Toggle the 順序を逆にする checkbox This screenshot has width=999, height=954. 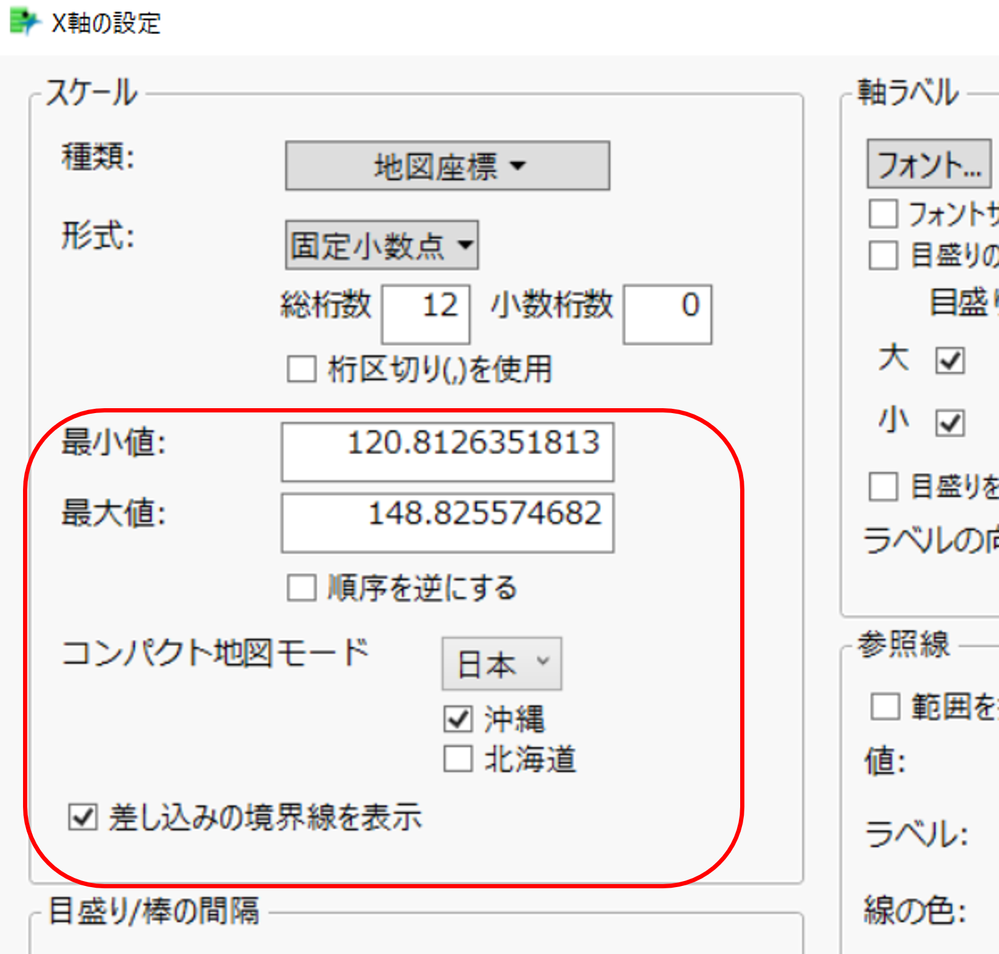301,588
